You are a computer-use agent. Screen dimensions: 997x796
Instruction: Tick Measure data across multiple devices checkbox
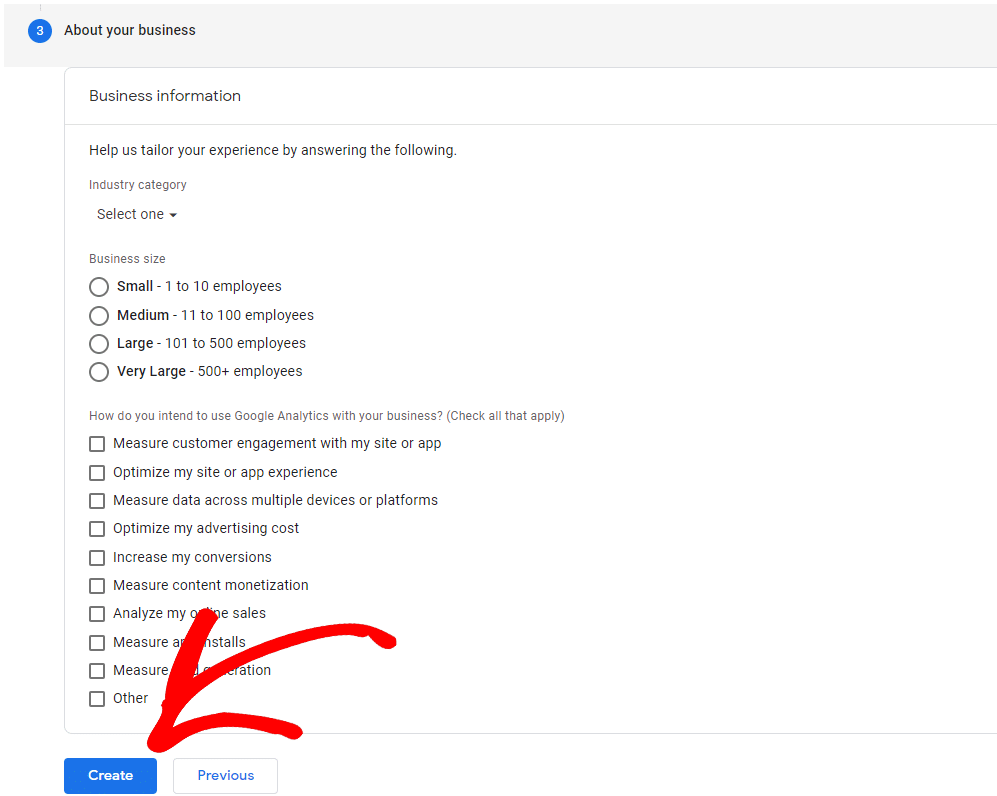[97, 501]
